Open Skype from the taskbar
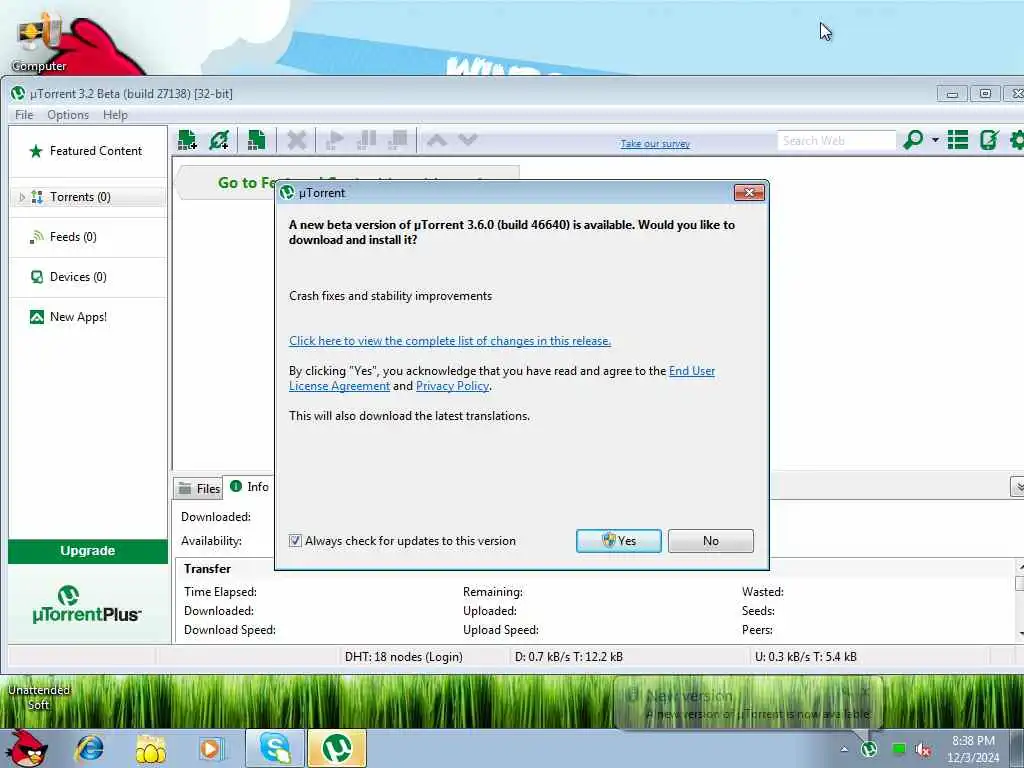 tap(275, 748)
